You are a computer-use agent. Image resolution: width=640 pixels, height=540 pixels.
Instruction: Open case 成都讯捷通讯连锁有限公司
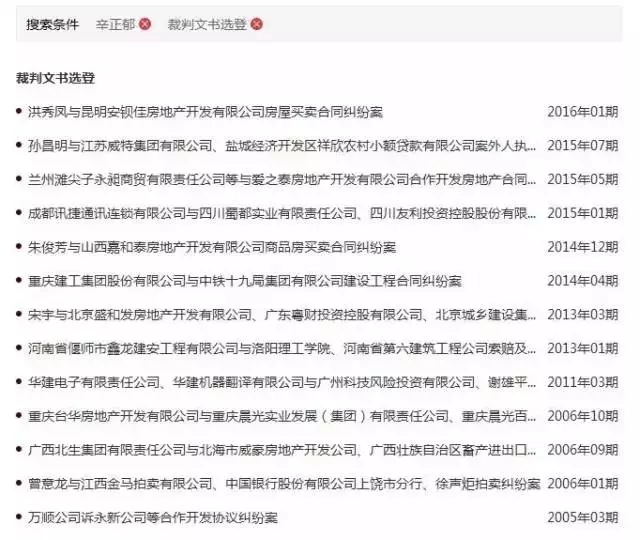[x=282, y=213]
